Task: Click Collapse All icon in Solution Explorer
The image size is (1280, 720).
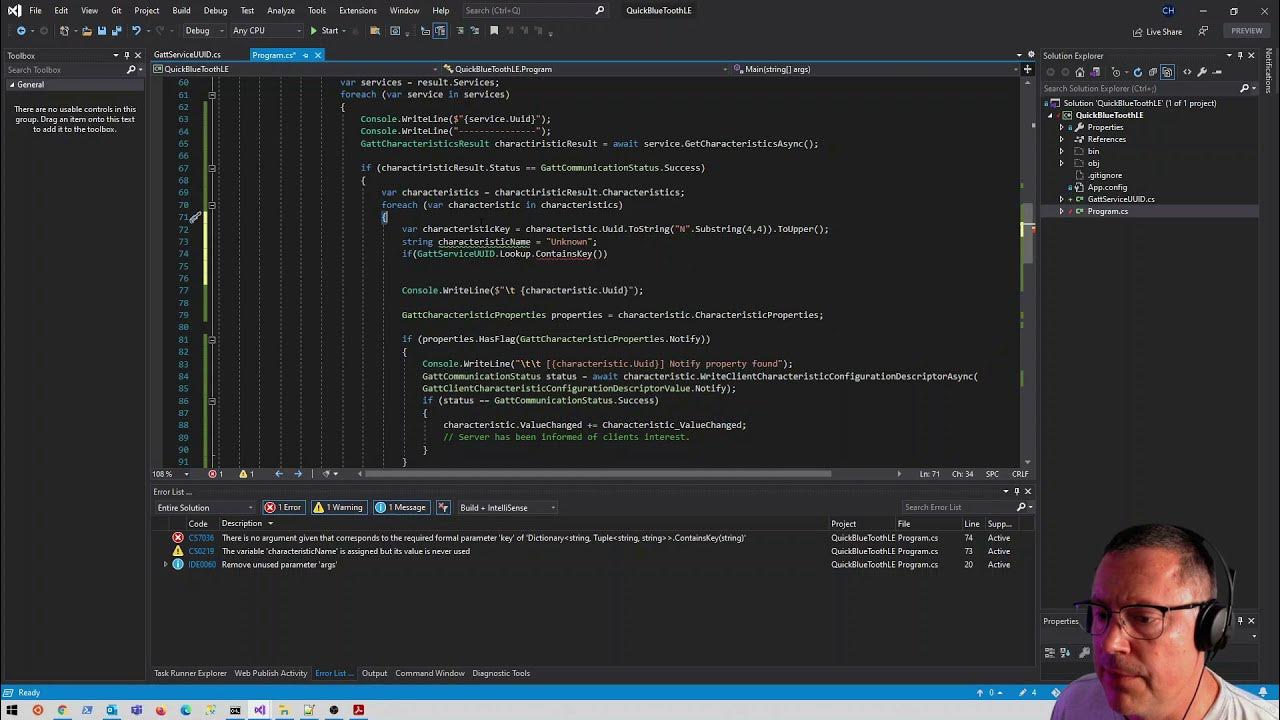Action: tap(1152, 72)
